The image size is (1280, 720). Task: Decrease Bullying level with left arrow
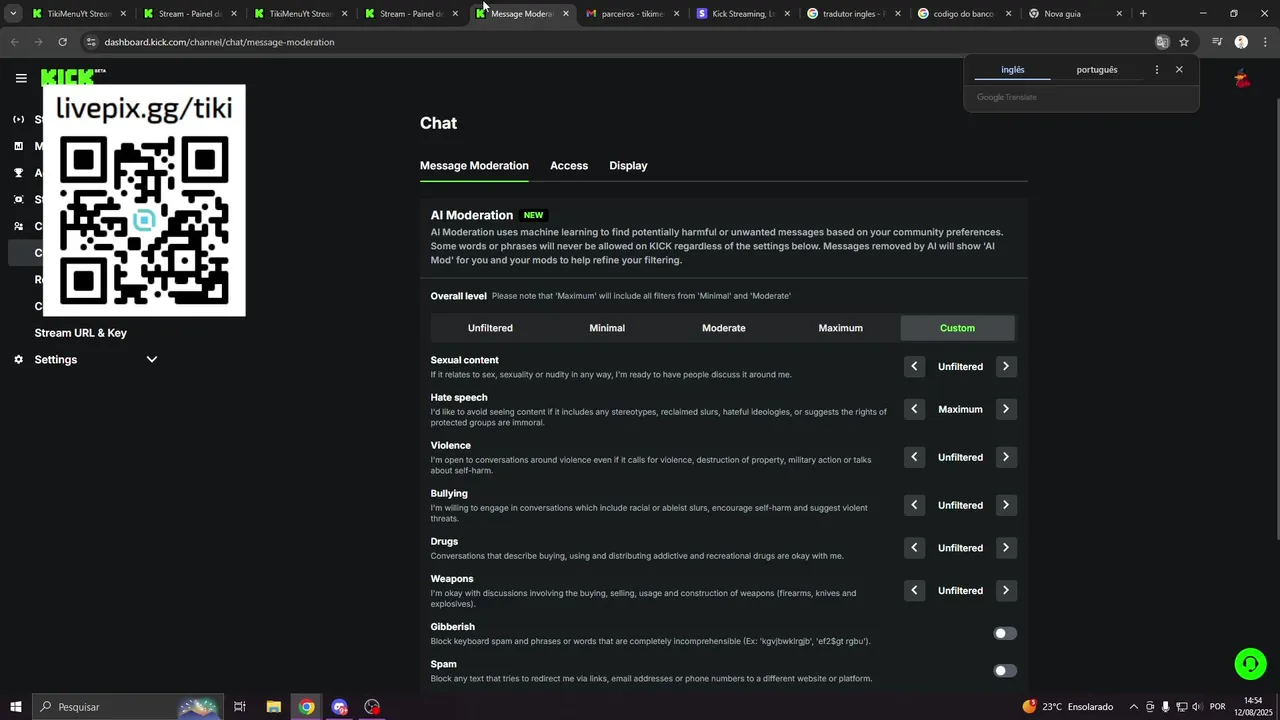(914, 505)
